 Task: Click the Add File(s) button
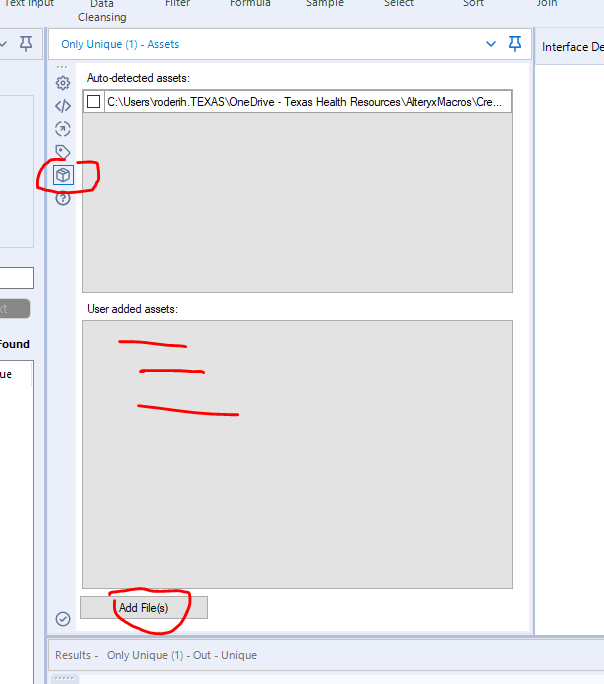(x=144, y=608)
